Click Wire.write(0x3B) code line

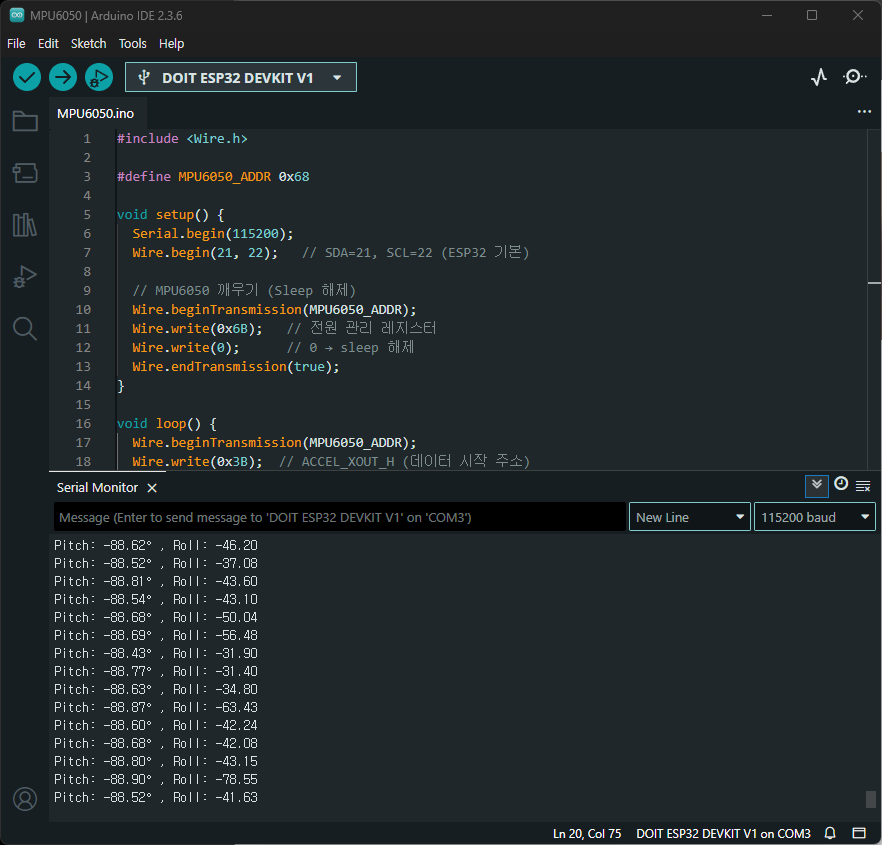(x=197, y=462)
